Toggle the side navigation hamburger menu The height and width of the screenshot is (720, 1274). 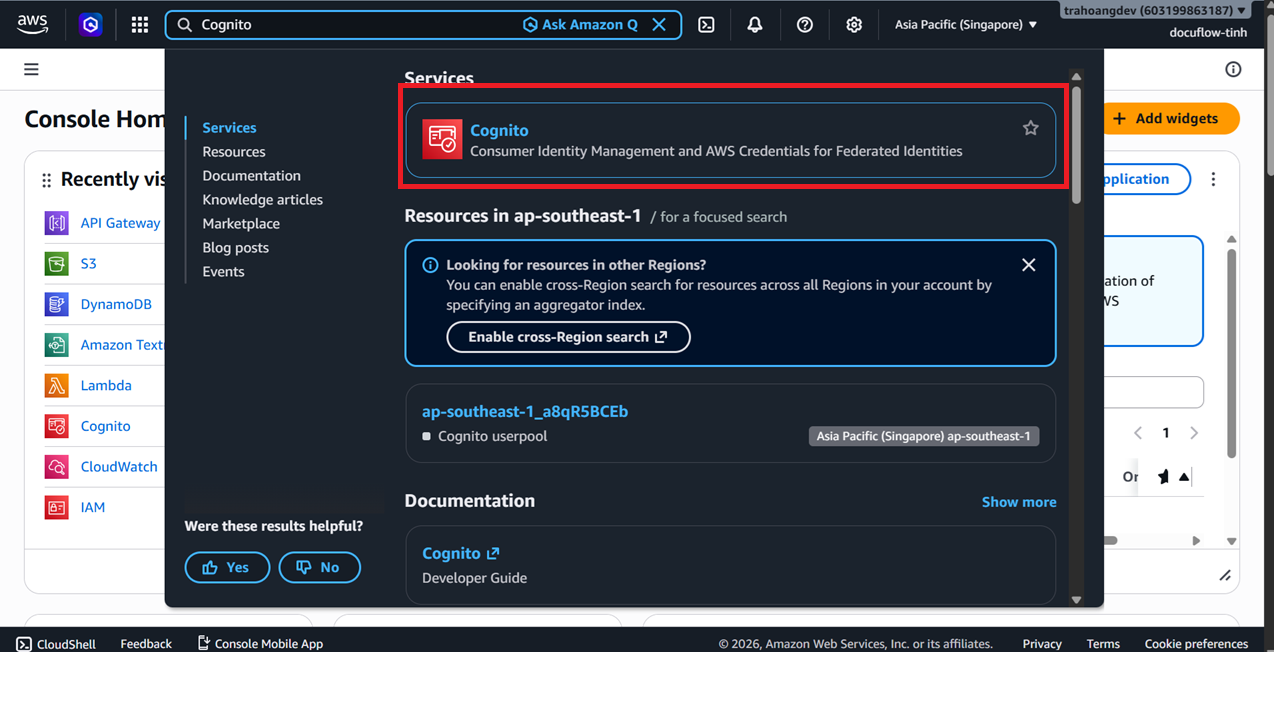(x=32, y=69)
